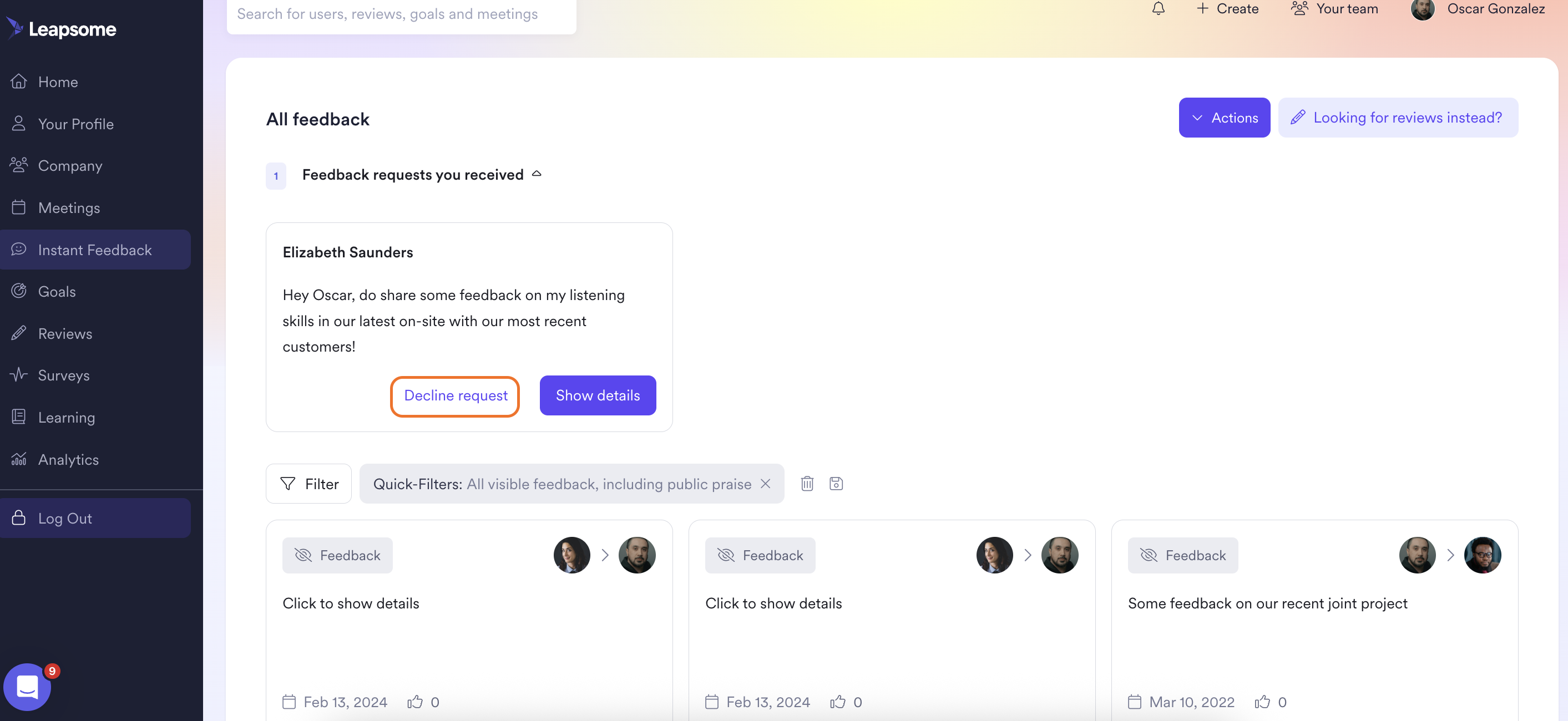Decline Elizabeth Saunders' request
The height and width of the screenshot is (721, 1568).
pyautogui.click(x=456, y=395)
